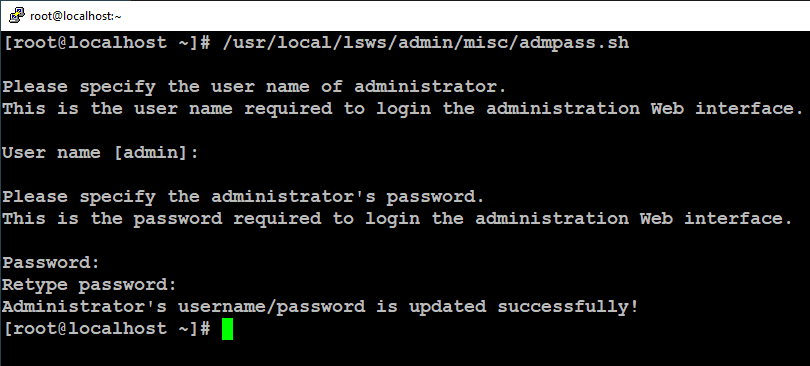
Task: Click the '[admin]' default value text
Action: point(151,153)
